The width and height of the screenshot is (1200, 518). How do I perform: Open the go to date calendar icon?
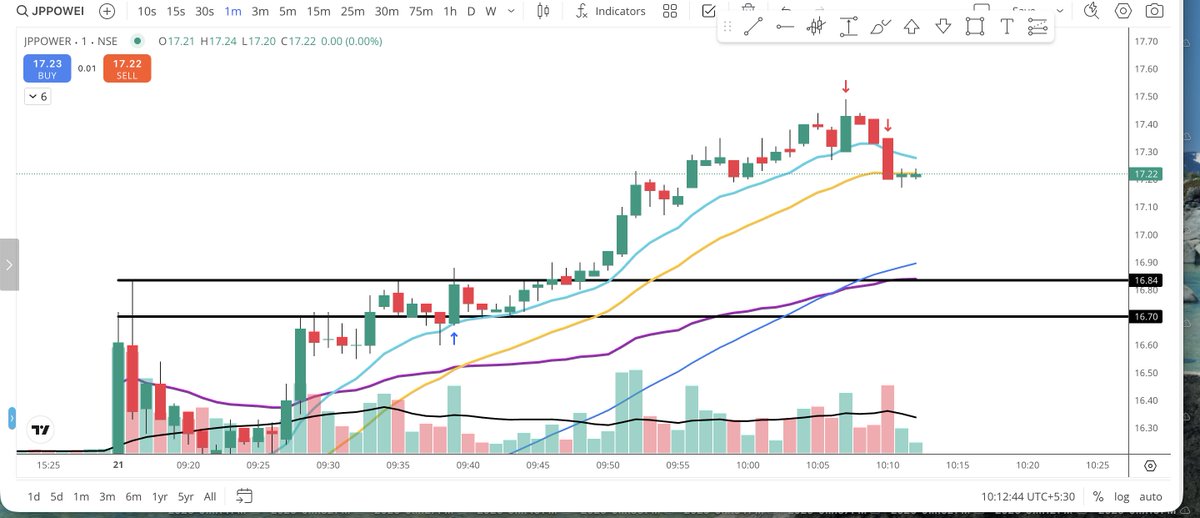pyautogui.click(x=244, y=496)
